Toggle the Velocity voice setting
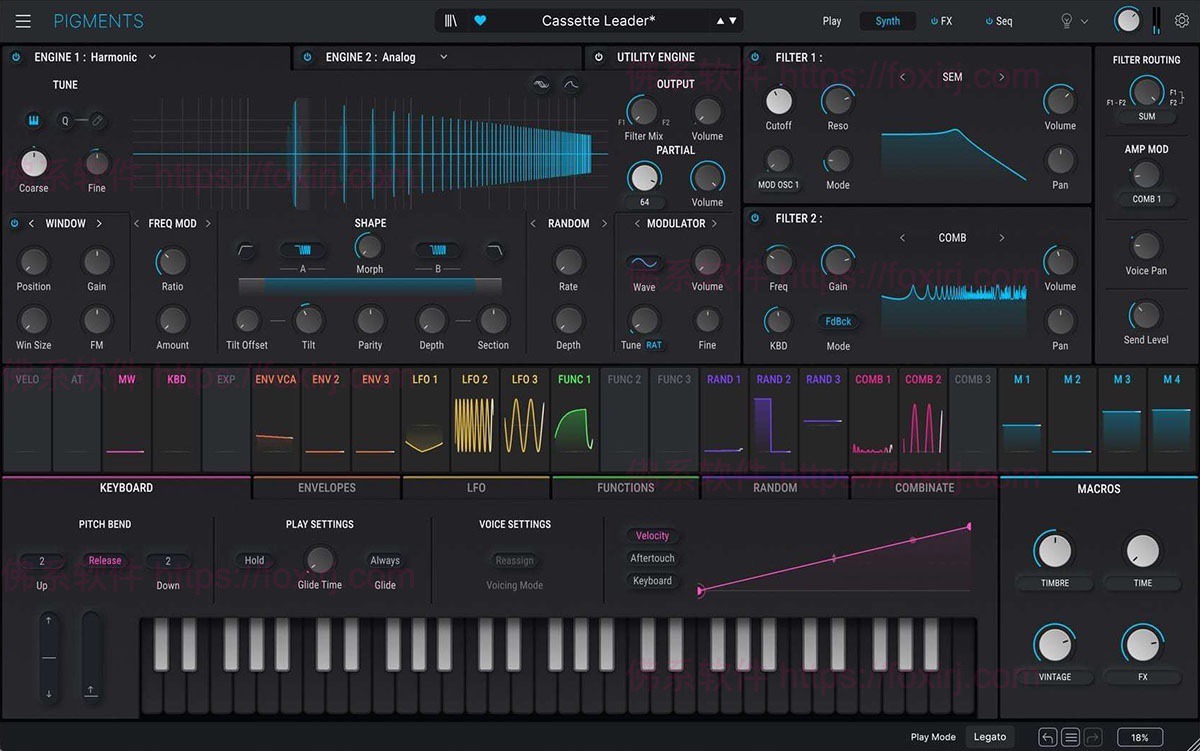Viewport: 1200px width, 751px height. pyautogui.click(x=651, y=535)
